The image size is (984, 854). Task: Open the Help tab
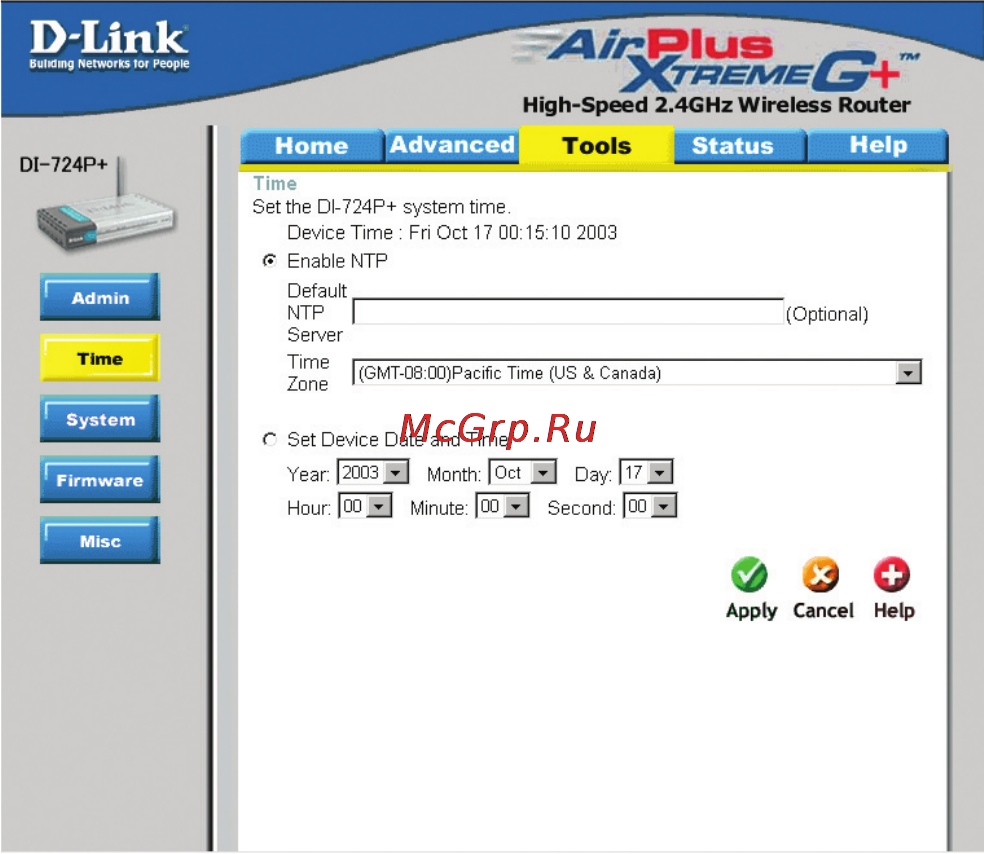pos(878,146)
